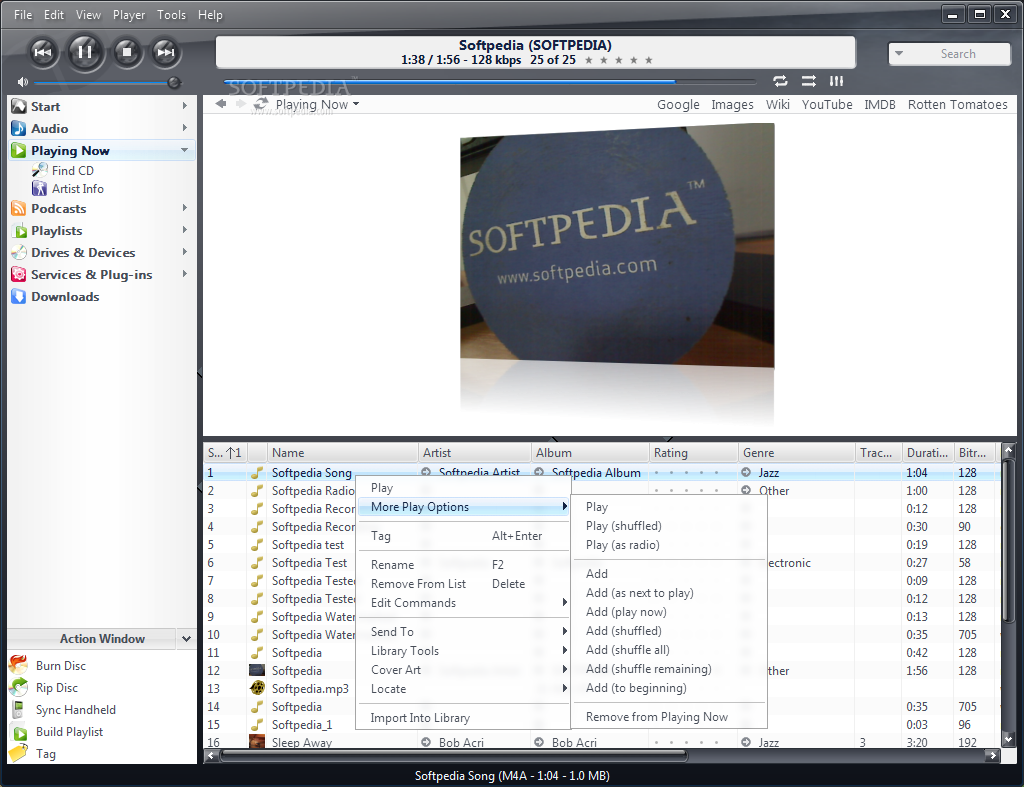Click Tag in the Action Window
The width and height of the screenshot is (1024, 787).
(x=46, y=754)
